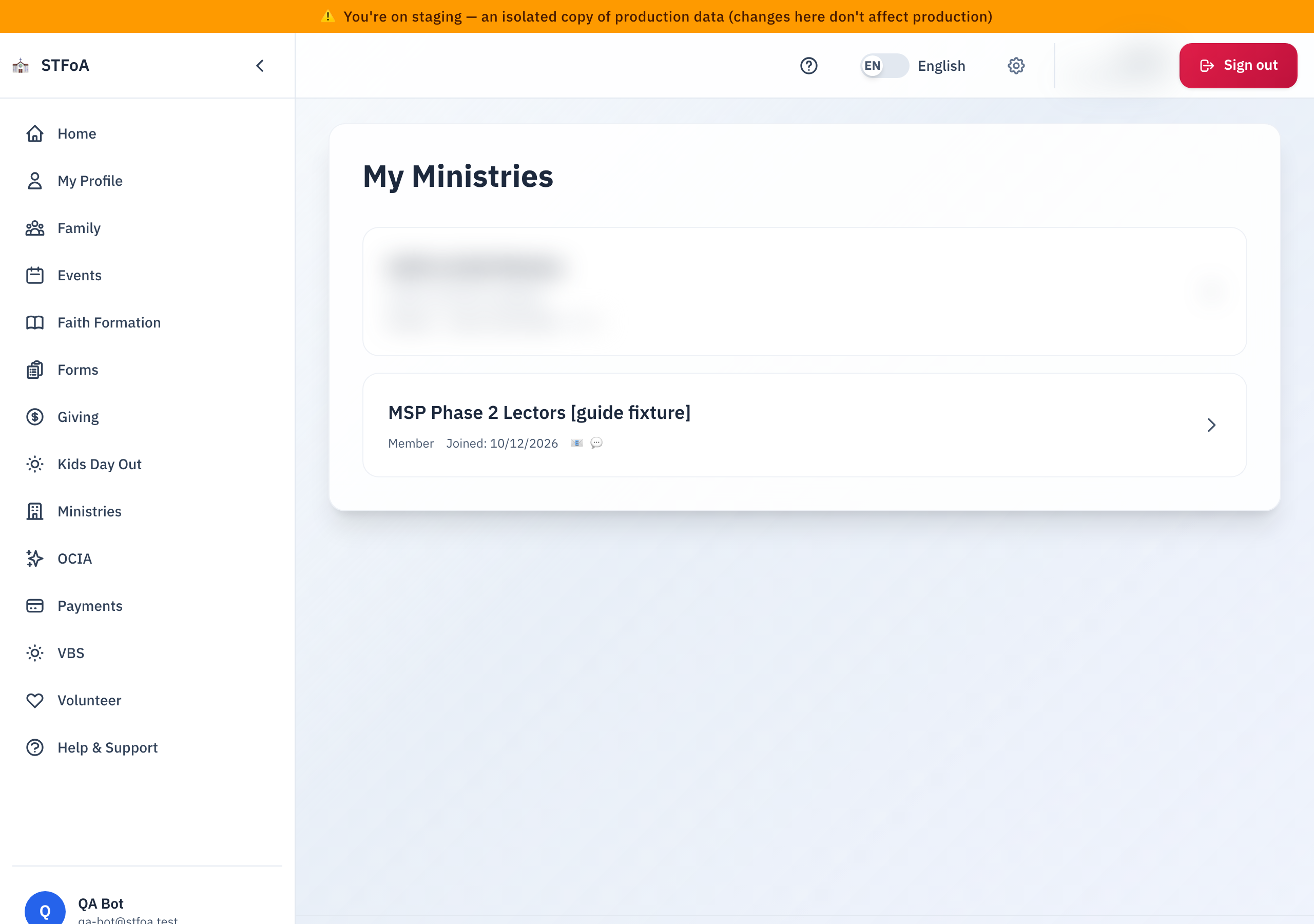Image resolution: width=1314 pixels, height=924 pixels.
Task: Click the Joined: 10/12/2026 text
Action: coord(502,443)
